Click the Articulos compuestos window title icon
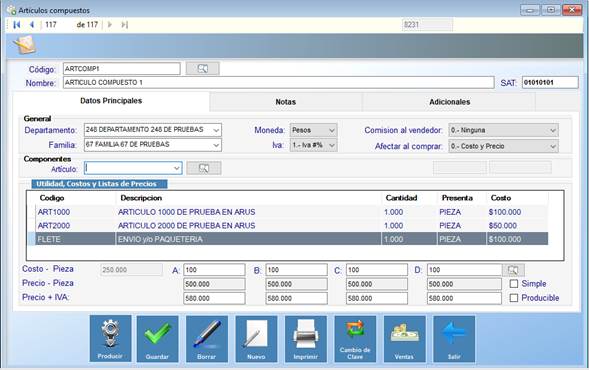Image resolution: width=589 pixels, height=370 pixels. 11,10
